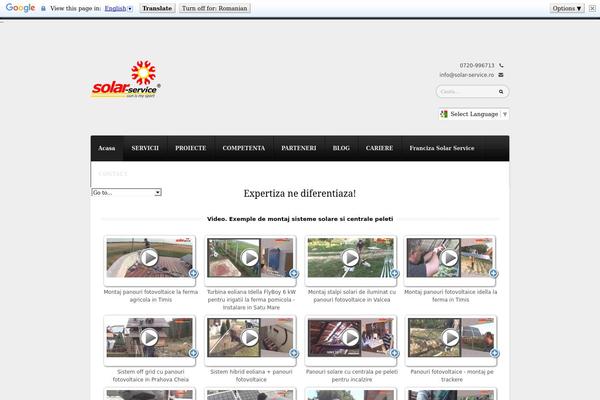Screen dimensions: 600x400
Task: Play Panouri fotovoltaice montaj pe trackere video
Action: pyautogui.click(x=450, y=338)
